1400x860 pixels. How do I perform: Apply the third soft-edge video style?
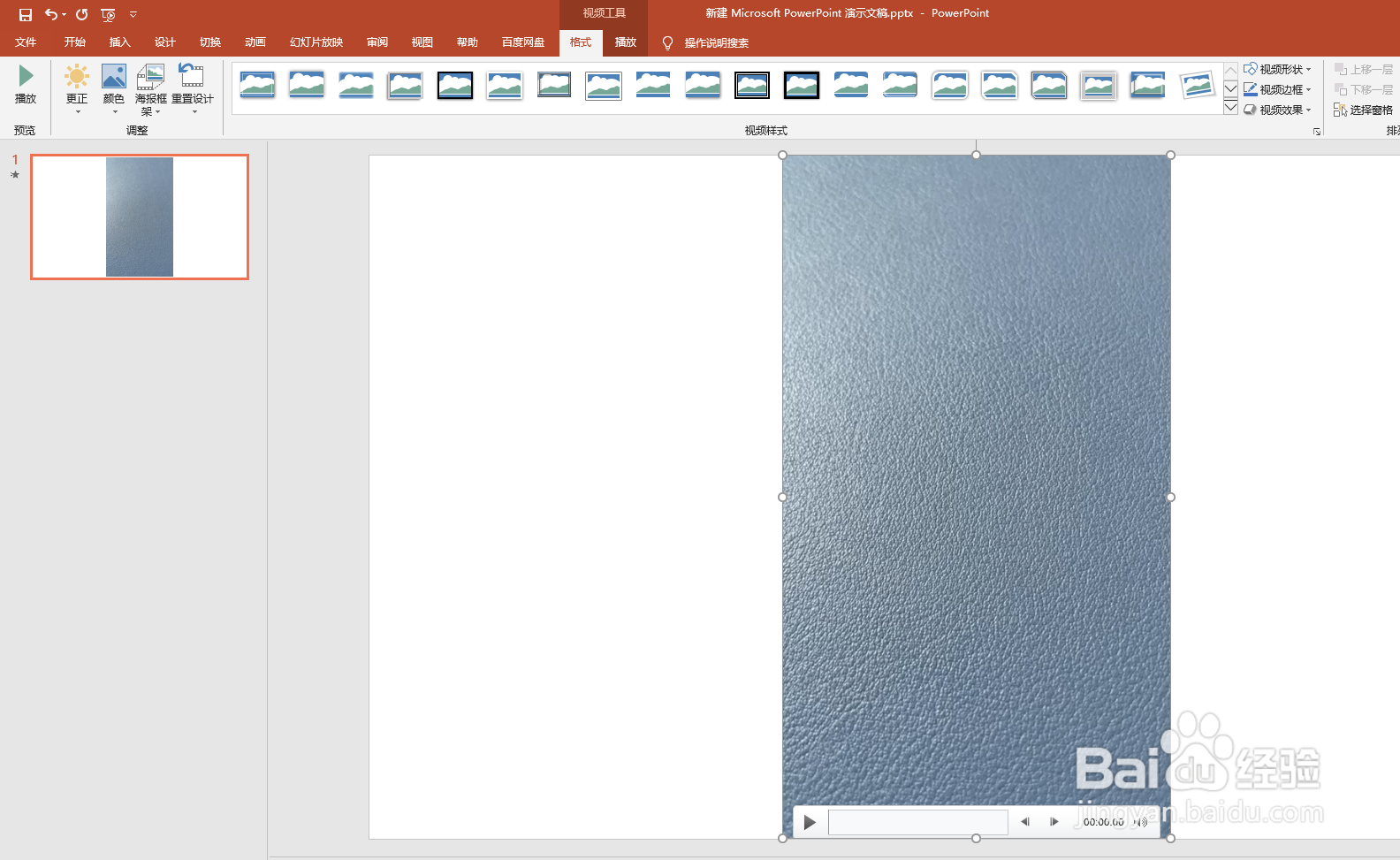(356, 85)
